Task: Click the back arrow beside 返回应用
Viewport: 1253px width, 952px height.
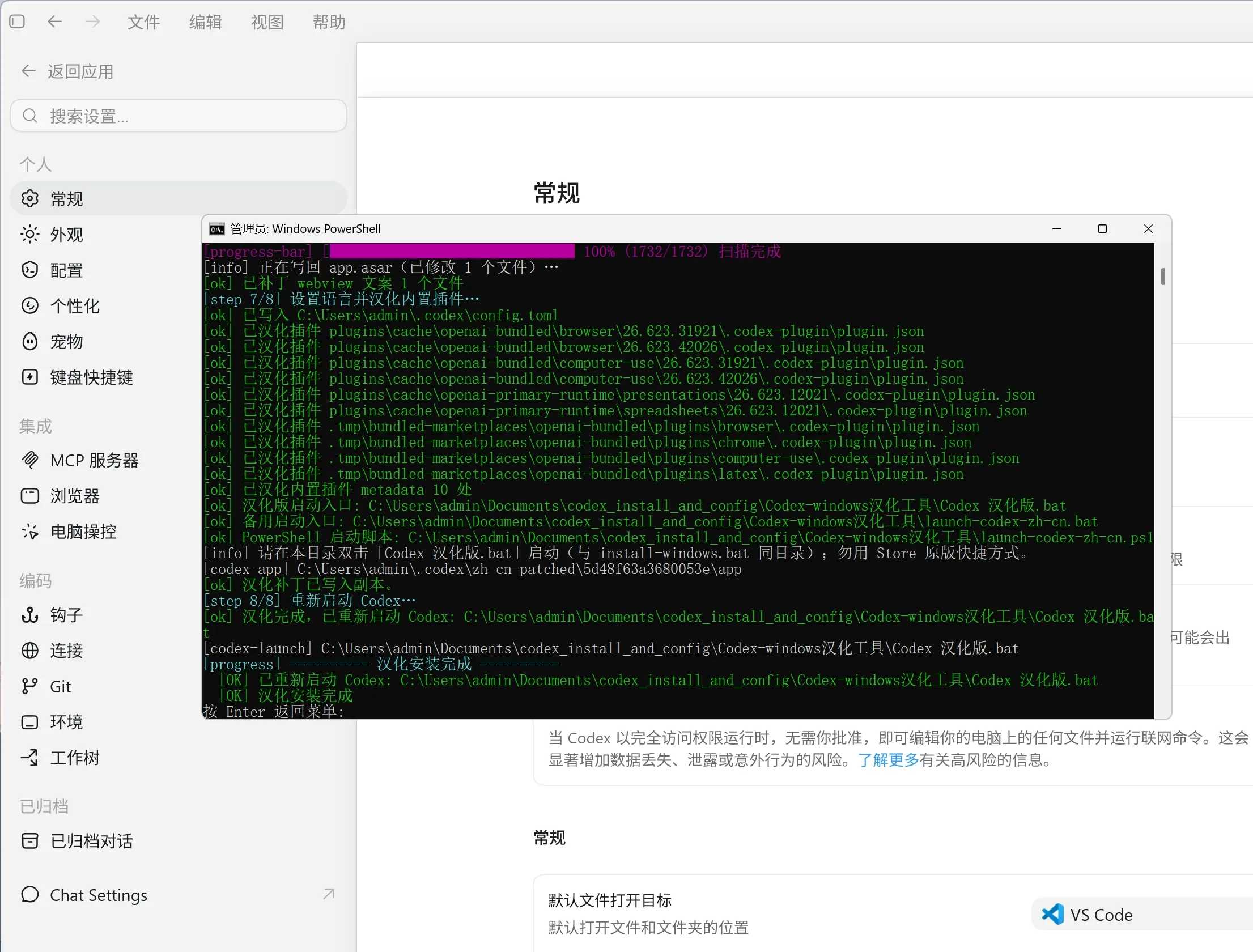Action: 28,71
